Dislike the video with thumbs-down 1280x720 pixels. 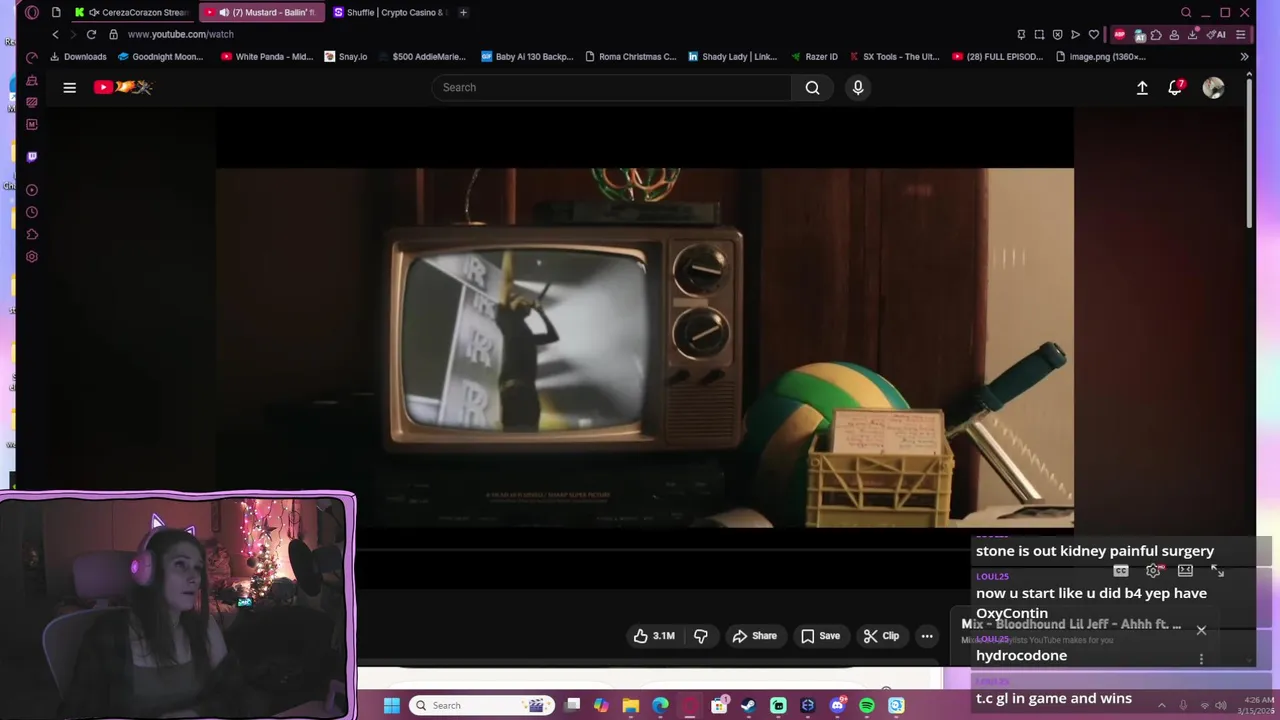click(x=701, y=636)
